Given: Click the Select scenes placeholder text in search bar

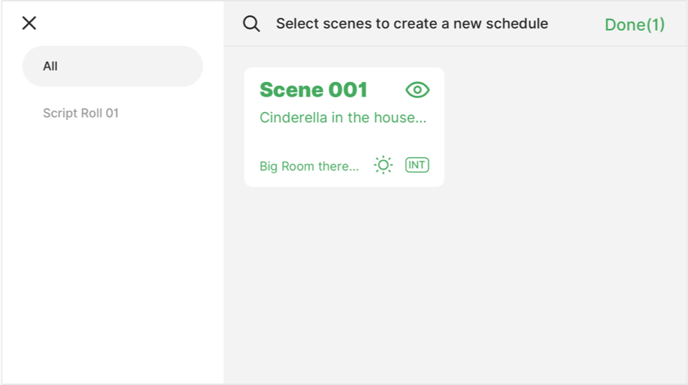Looking at the screenshot, I should pyautogui.click(x=412, y=24).
